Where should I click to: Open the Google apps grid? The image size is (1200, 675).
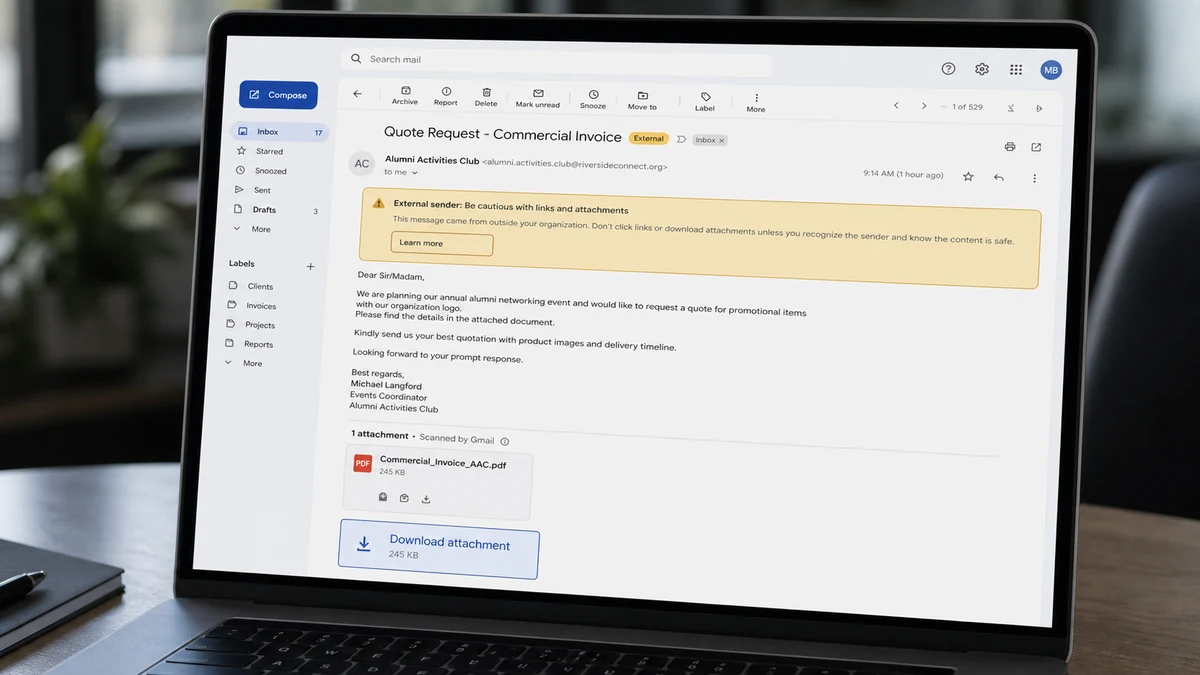[1016, 70]
